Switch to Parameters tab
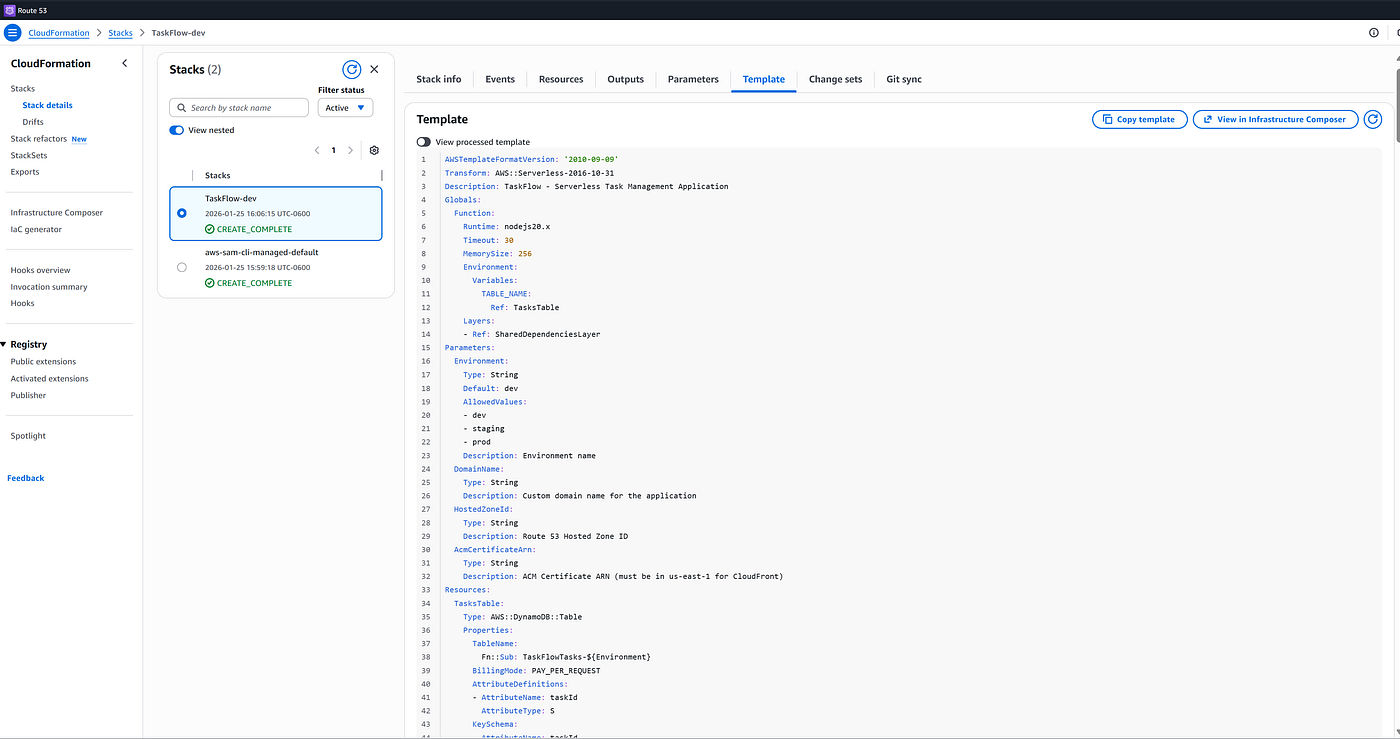This screenshot has width=1400, height=739. (x=693, y=79)
